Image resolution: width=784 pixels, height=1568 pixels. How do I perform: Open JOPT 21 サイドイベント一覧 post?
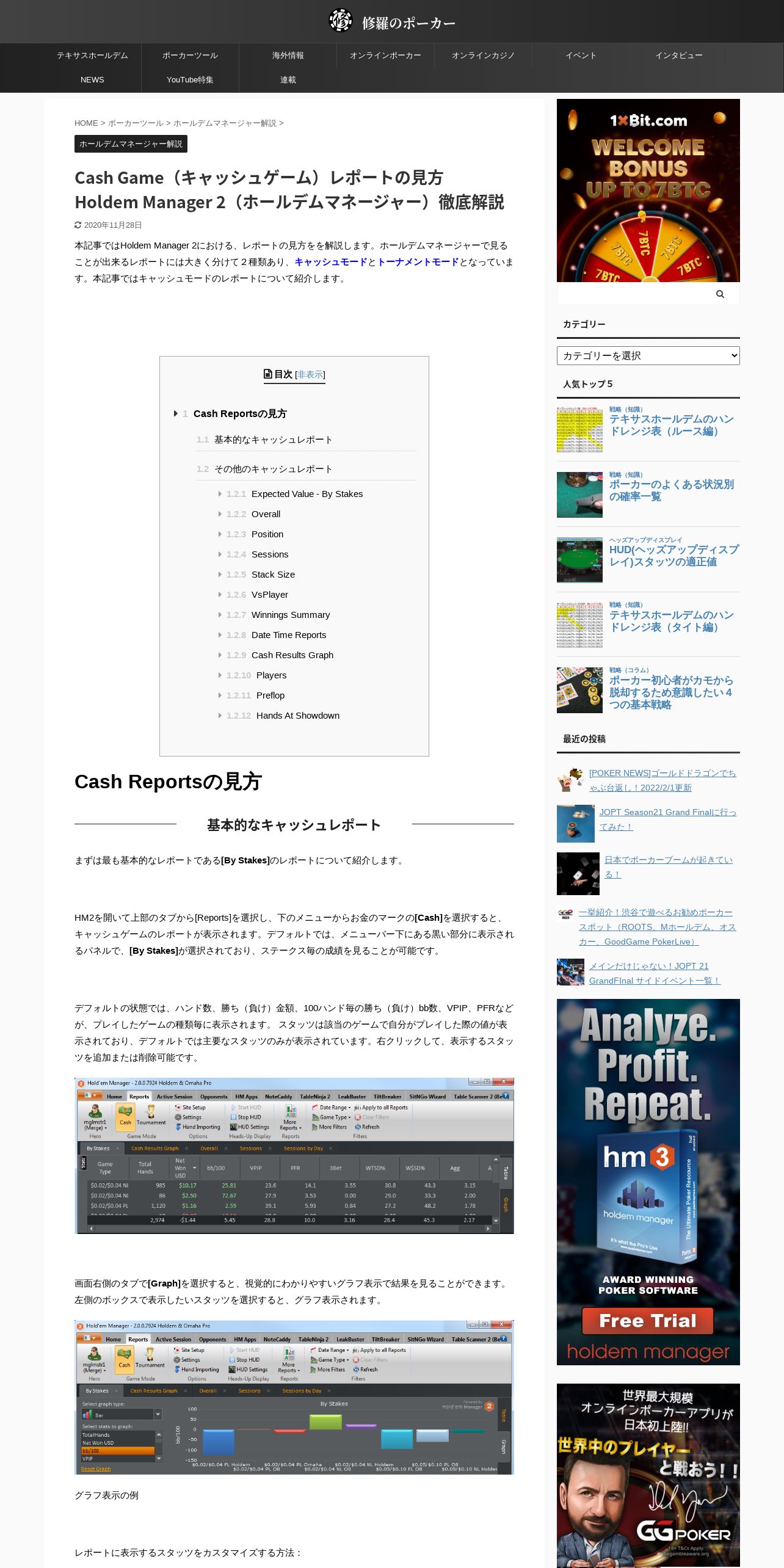click(x=655, y=973)
